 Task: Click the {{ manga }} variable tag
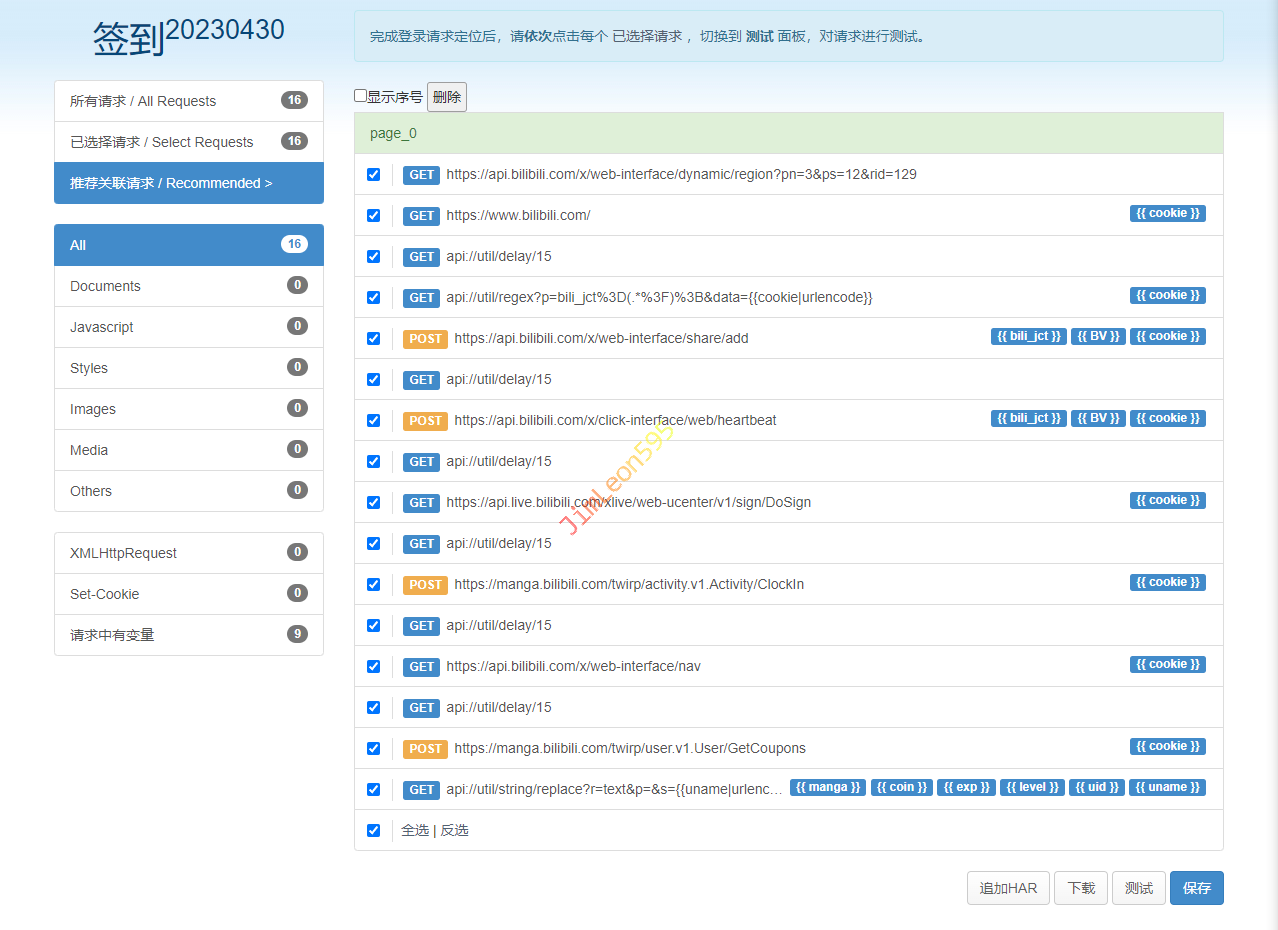click(x=828, y=788)
